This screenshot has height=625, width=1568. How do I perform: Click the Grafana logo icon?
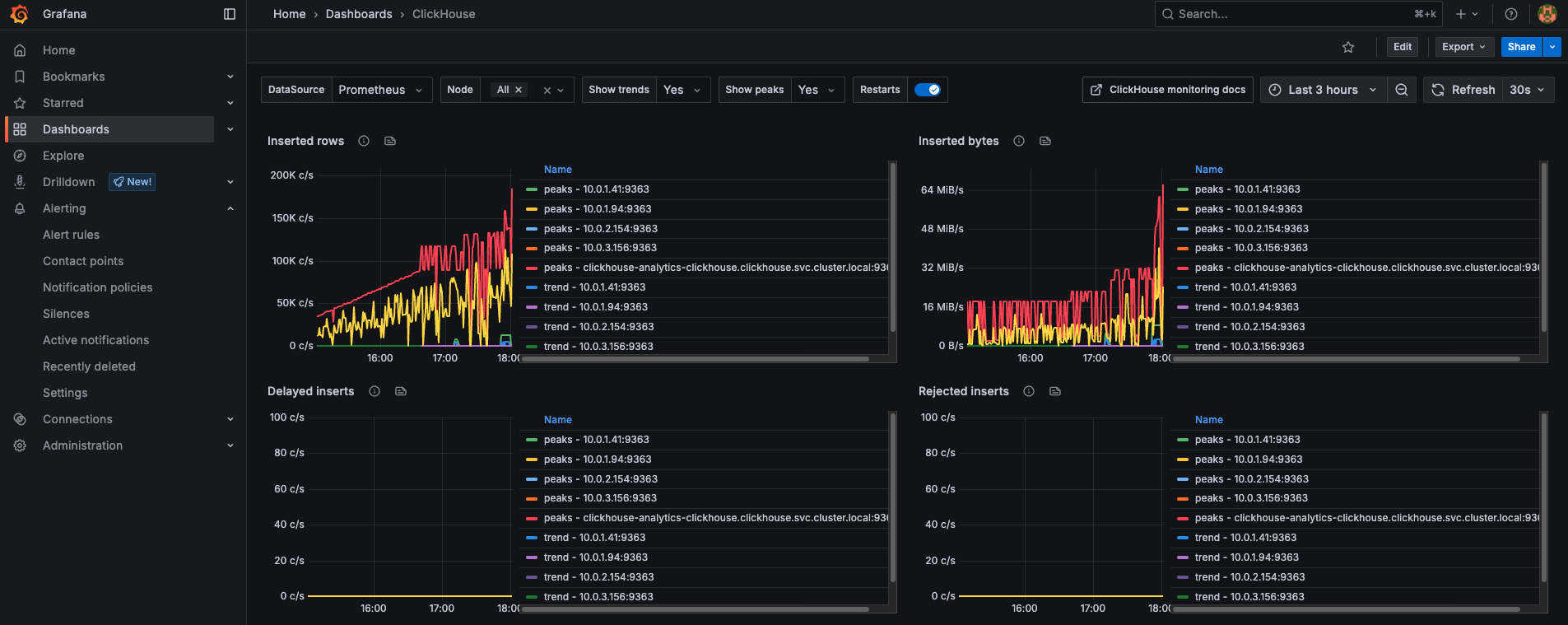pyautogui.click(x=19, y=14)
